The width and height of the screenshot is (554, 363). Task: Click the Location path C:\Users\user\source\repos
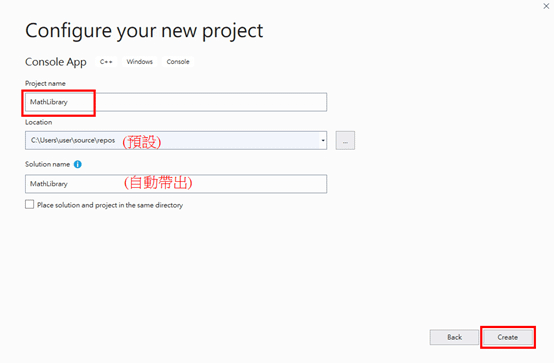click(73, 140)
